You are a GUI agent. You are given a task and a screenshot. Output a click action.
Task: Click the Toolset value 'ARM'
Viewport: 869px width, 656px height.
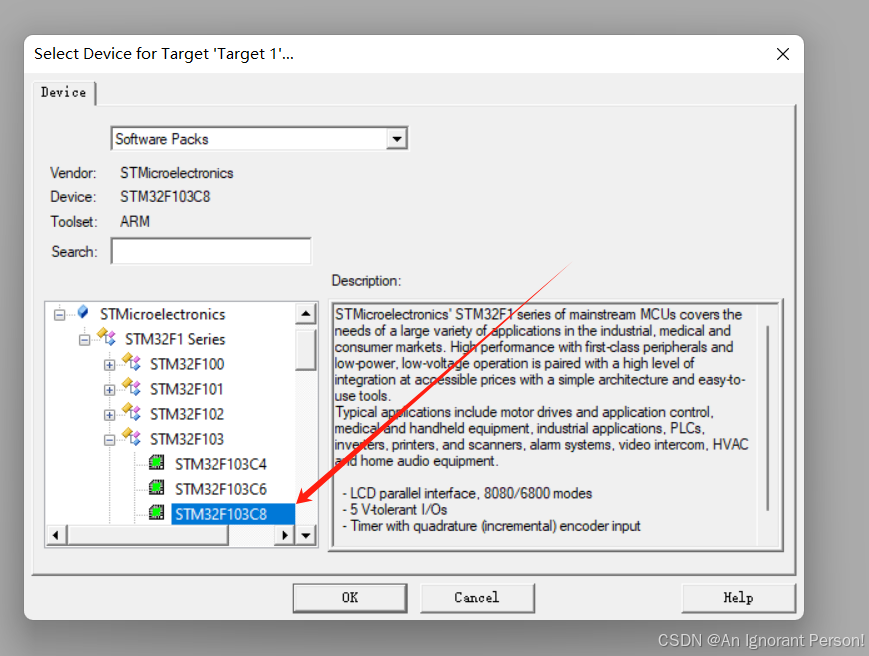click(135, 222)
